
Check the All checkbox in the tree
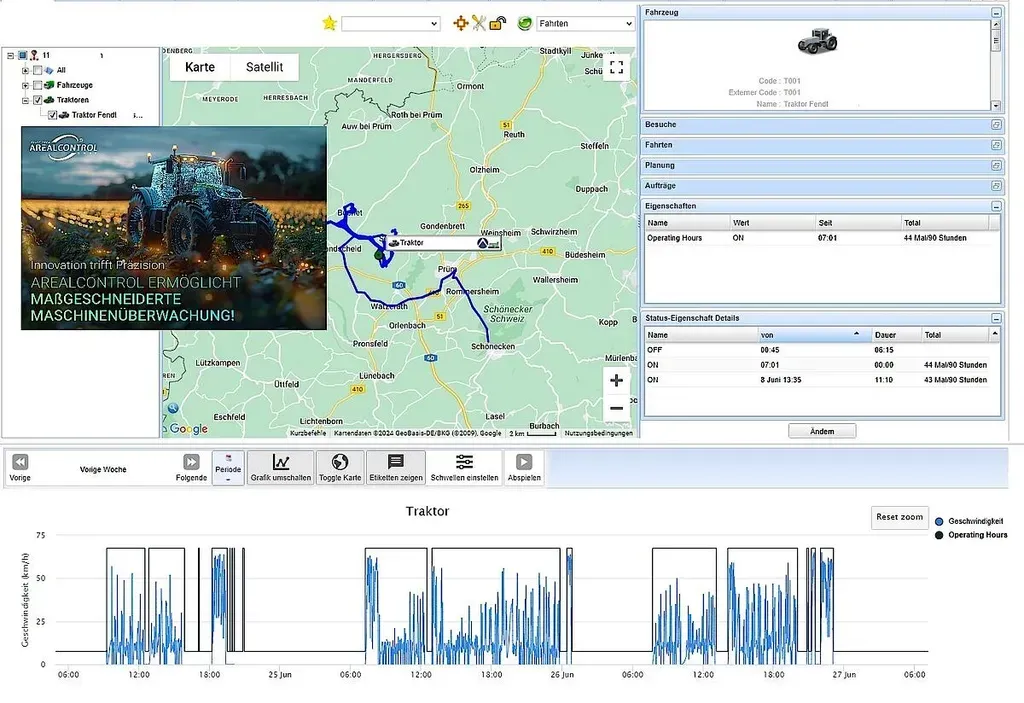point(37,70)
